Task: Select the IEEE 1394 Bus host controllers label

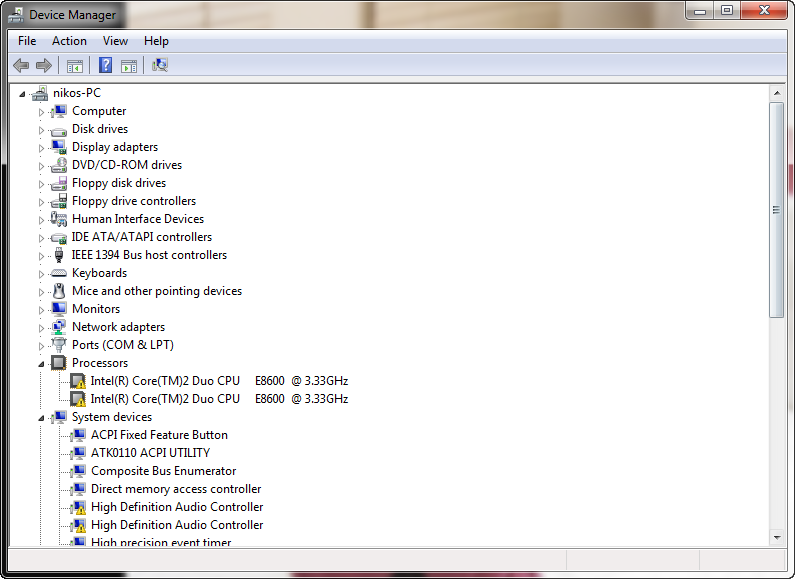Action: tap(149, 255)
